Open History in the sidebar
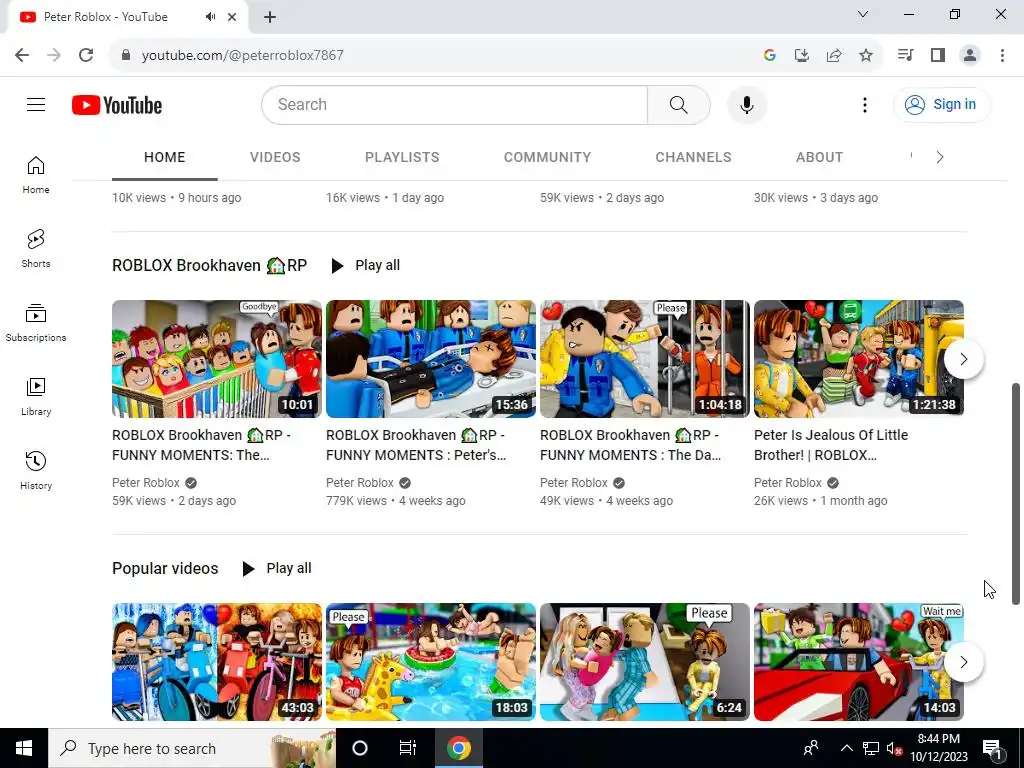This screenshot has width=1024, height=768. tap(36, 470)
